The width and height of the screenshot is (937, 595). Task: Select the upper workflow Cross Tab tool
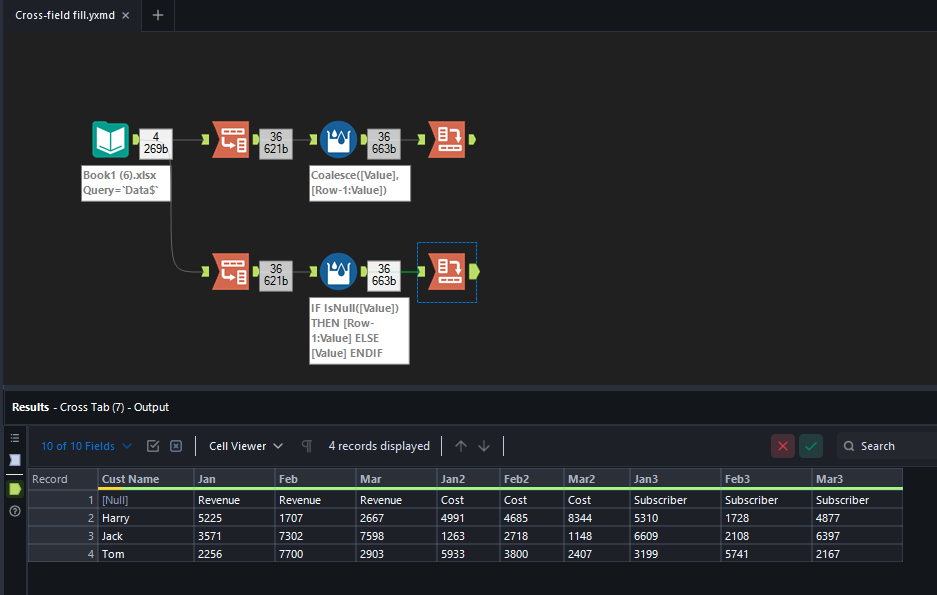tap(446, 139)
